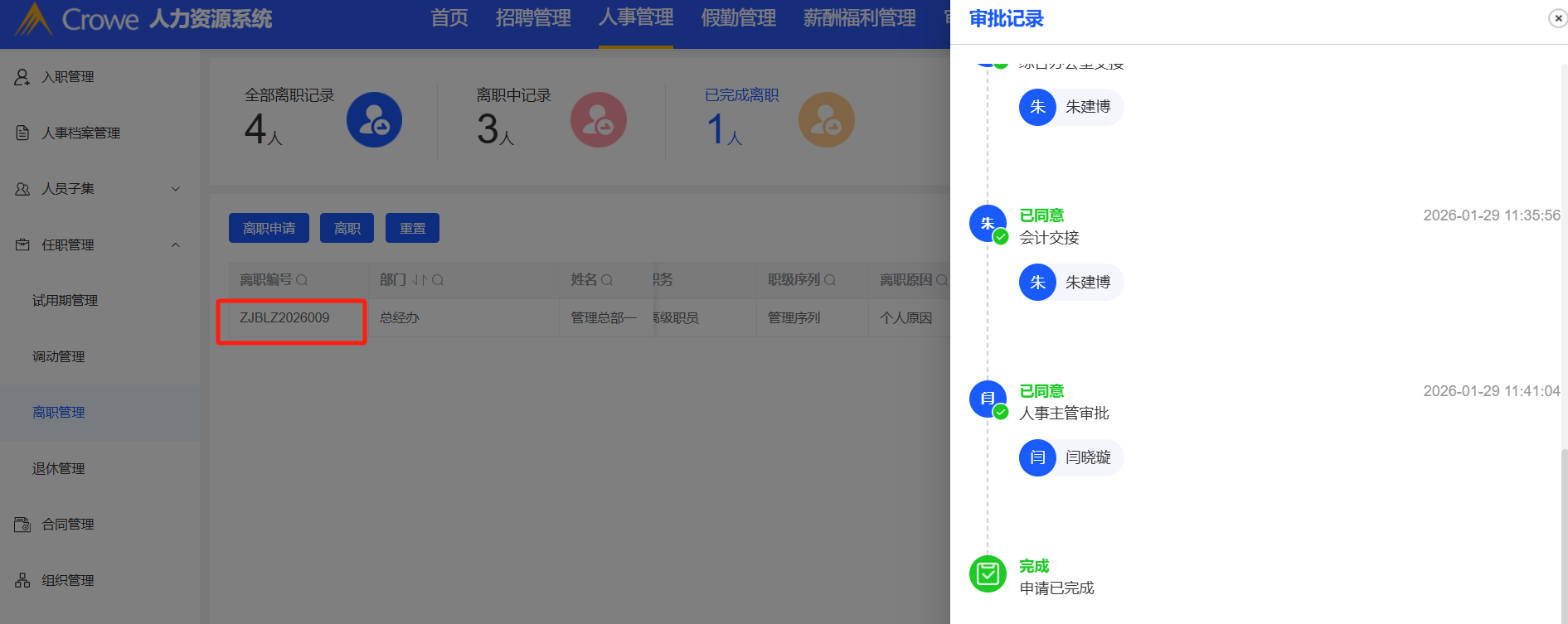Screen dimensions: 1568x624
Task: Click the blue 全部离职记录 people icon
Action: (374, 120)
